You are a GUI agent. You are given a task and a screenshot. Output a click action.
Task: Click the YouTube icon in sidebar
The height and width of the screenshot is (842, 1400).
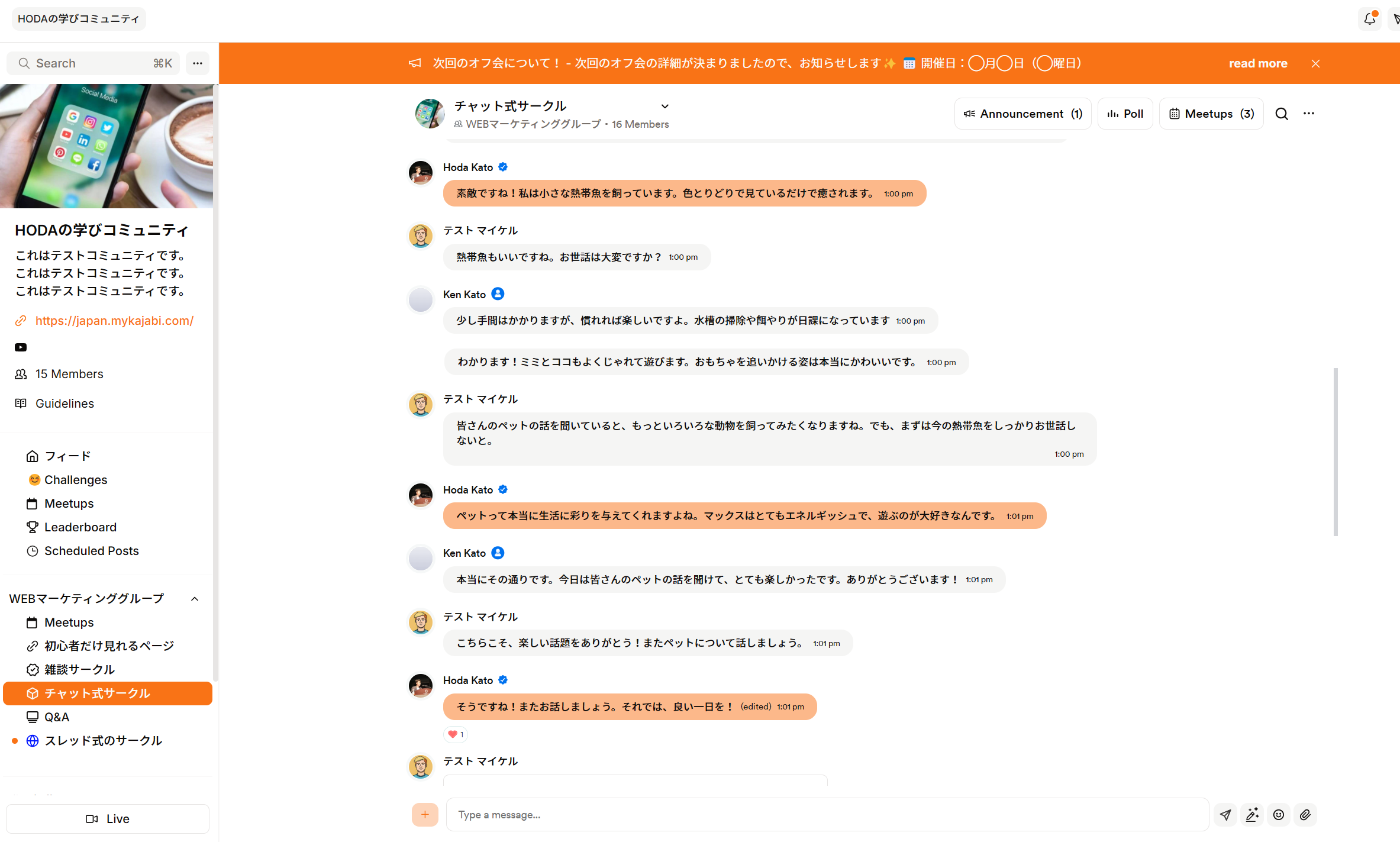21,347
